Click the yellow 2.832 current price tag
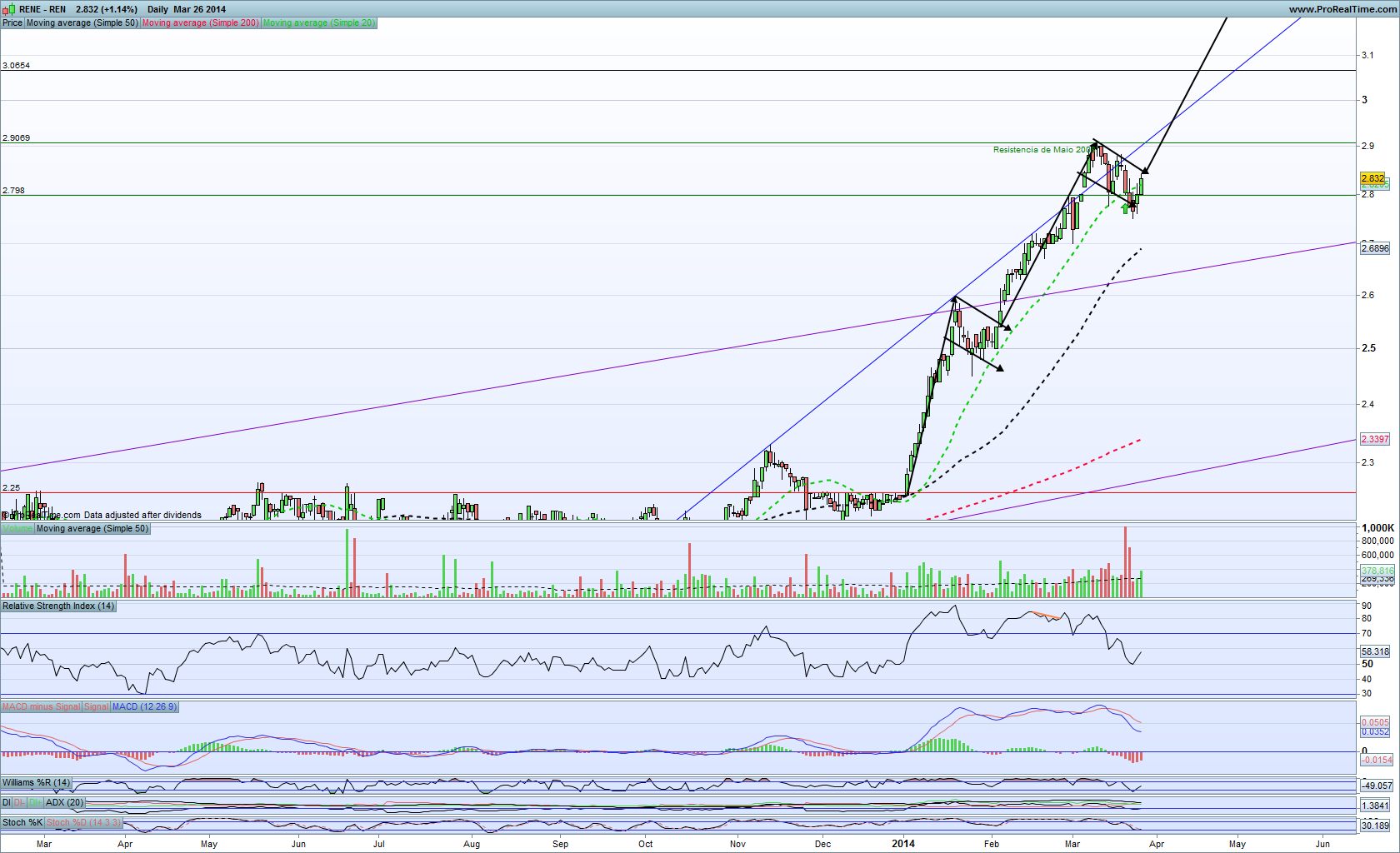1400x853 pixels. pyautogui.click(x=1373, y=178)
